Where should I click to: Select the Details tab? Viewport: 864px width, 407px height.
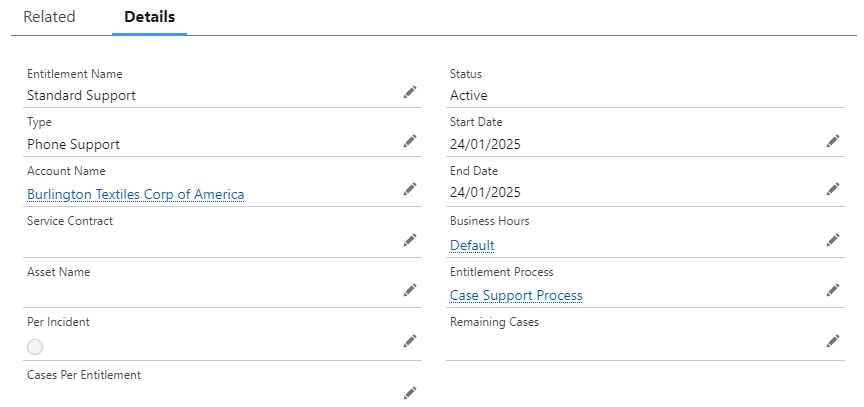coord(149,17)
